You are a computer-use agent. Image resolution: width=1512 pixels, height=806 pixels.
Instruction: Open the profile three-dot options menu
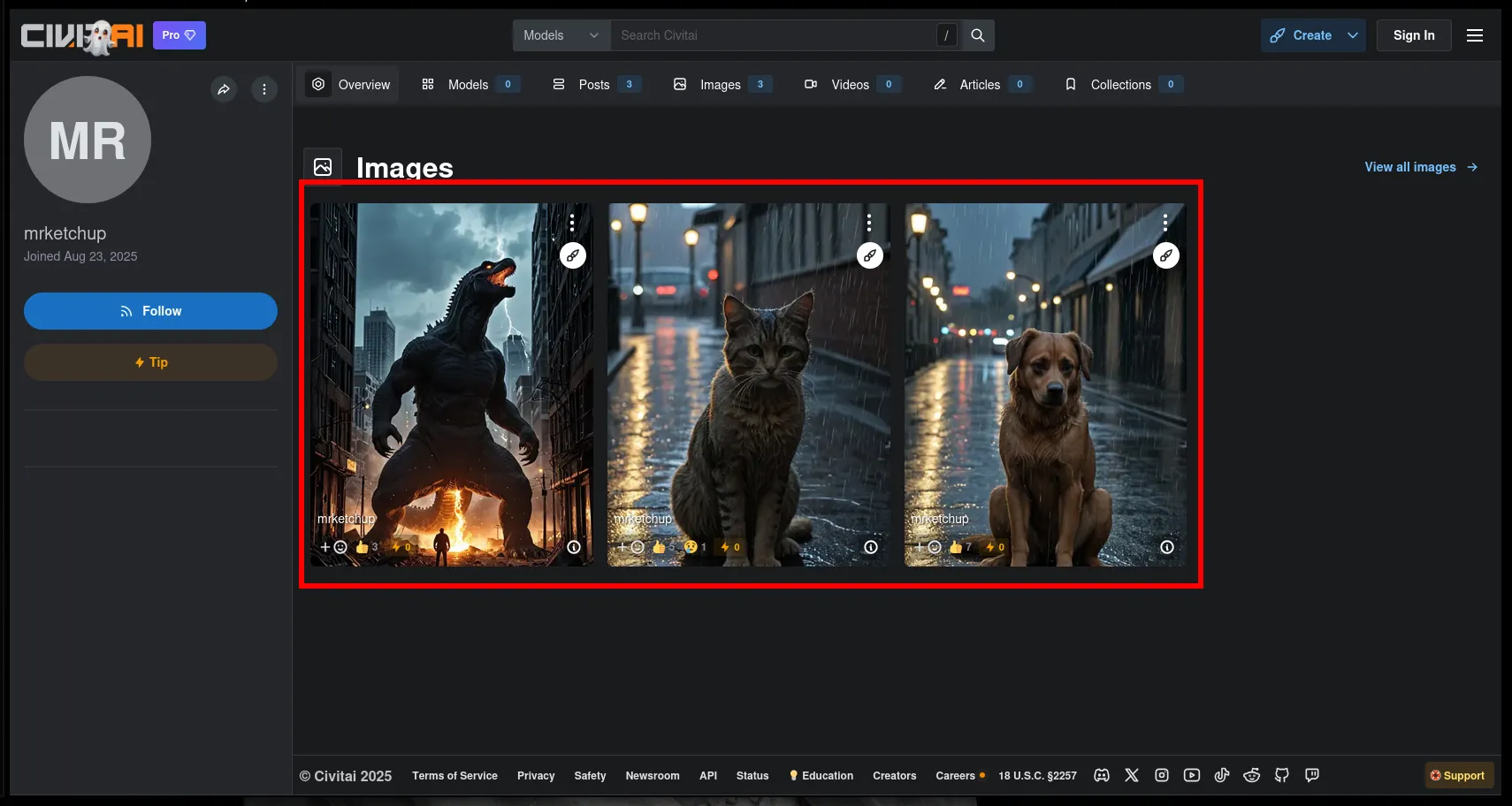(264, 89)
